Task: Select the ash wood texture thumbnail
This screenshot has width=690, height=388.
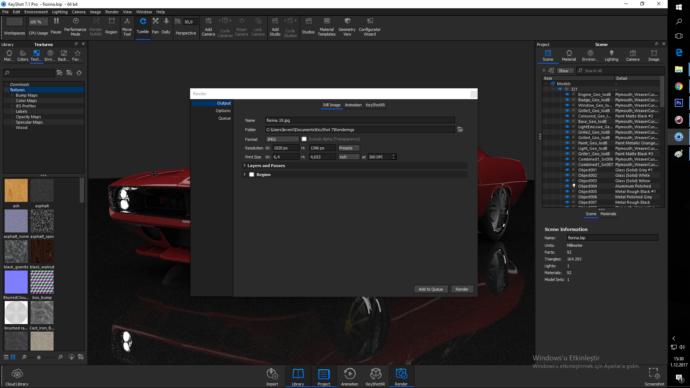Action: [x=16, y=190]
